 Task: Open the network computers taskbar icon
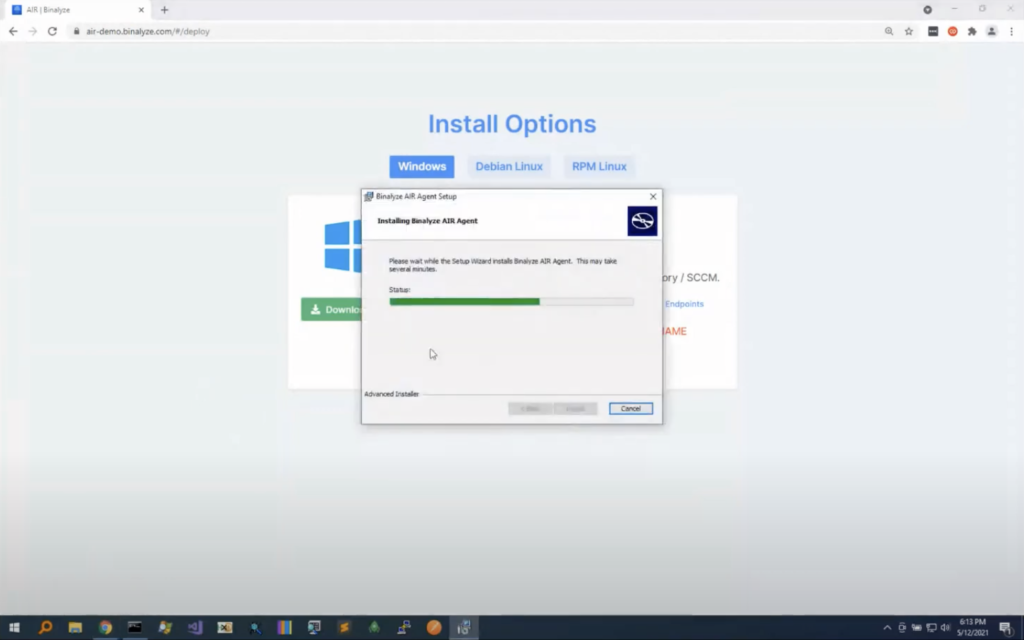[404, 628]
